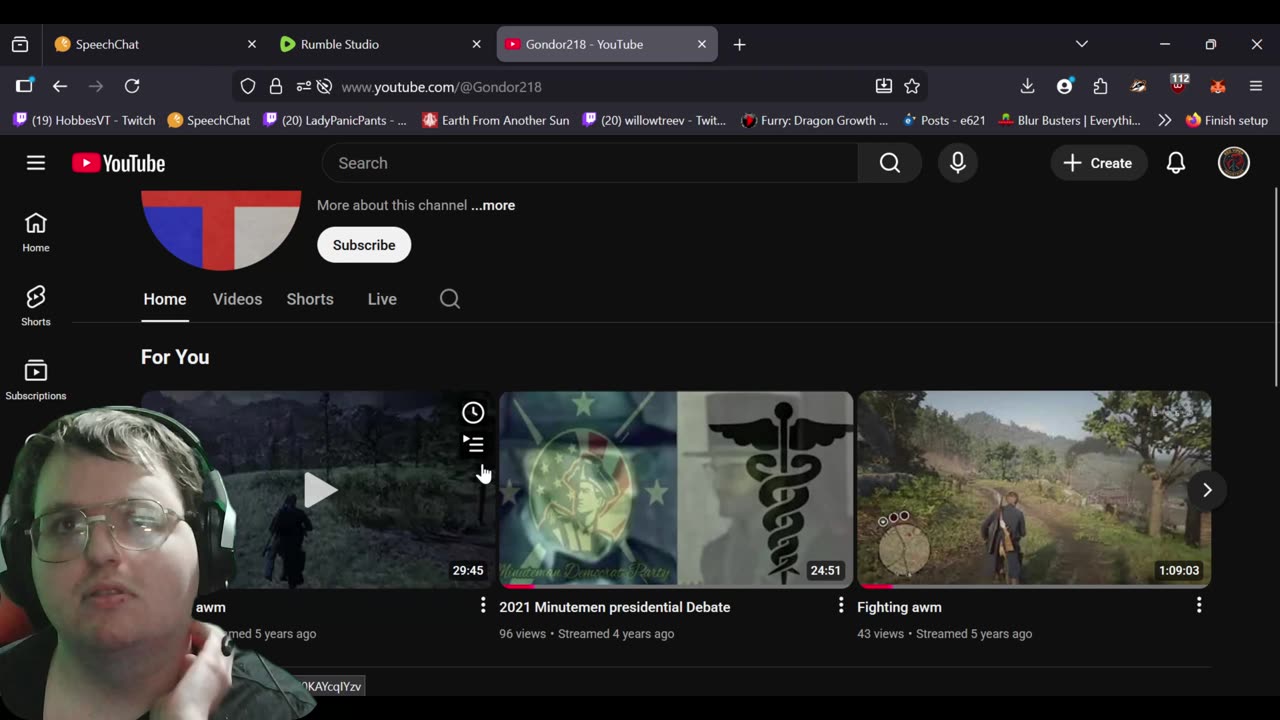Open the channel Videos tab
This screenshot has width=1280, height=720.
click(x=237, y=299)
